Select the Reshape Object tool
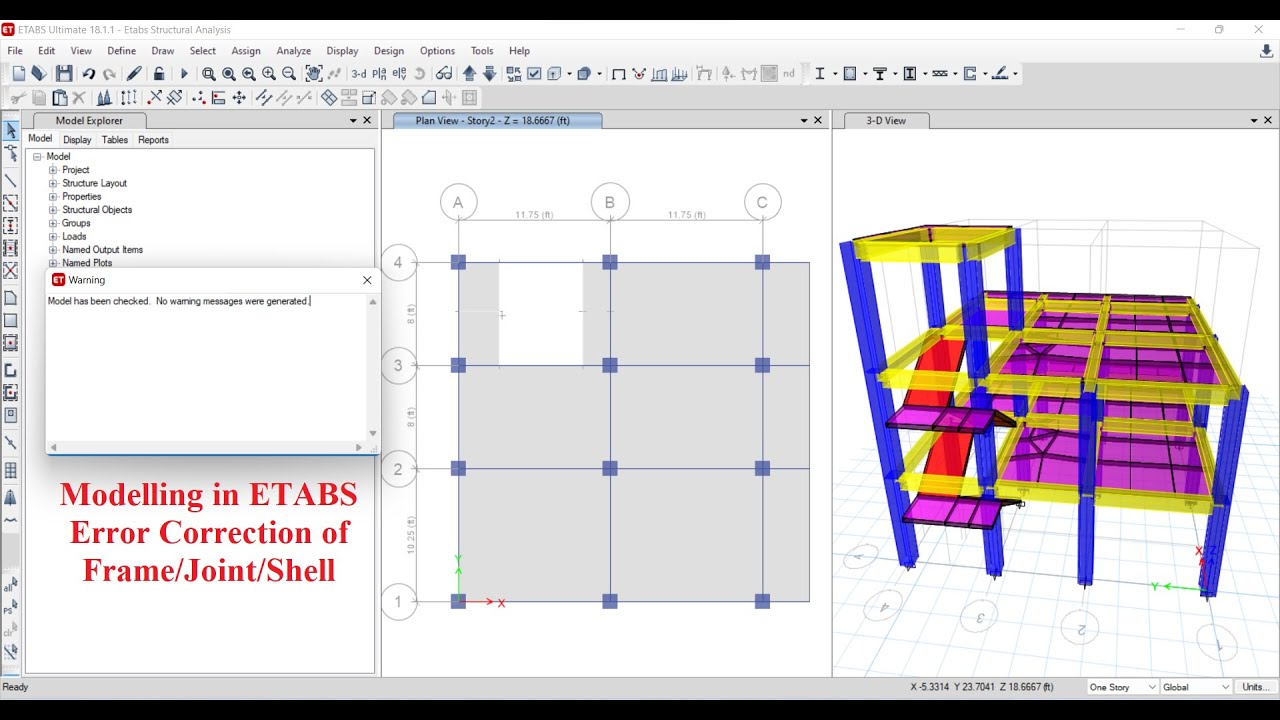Viewport: 1280px width, 720px height. click(11, 154)
